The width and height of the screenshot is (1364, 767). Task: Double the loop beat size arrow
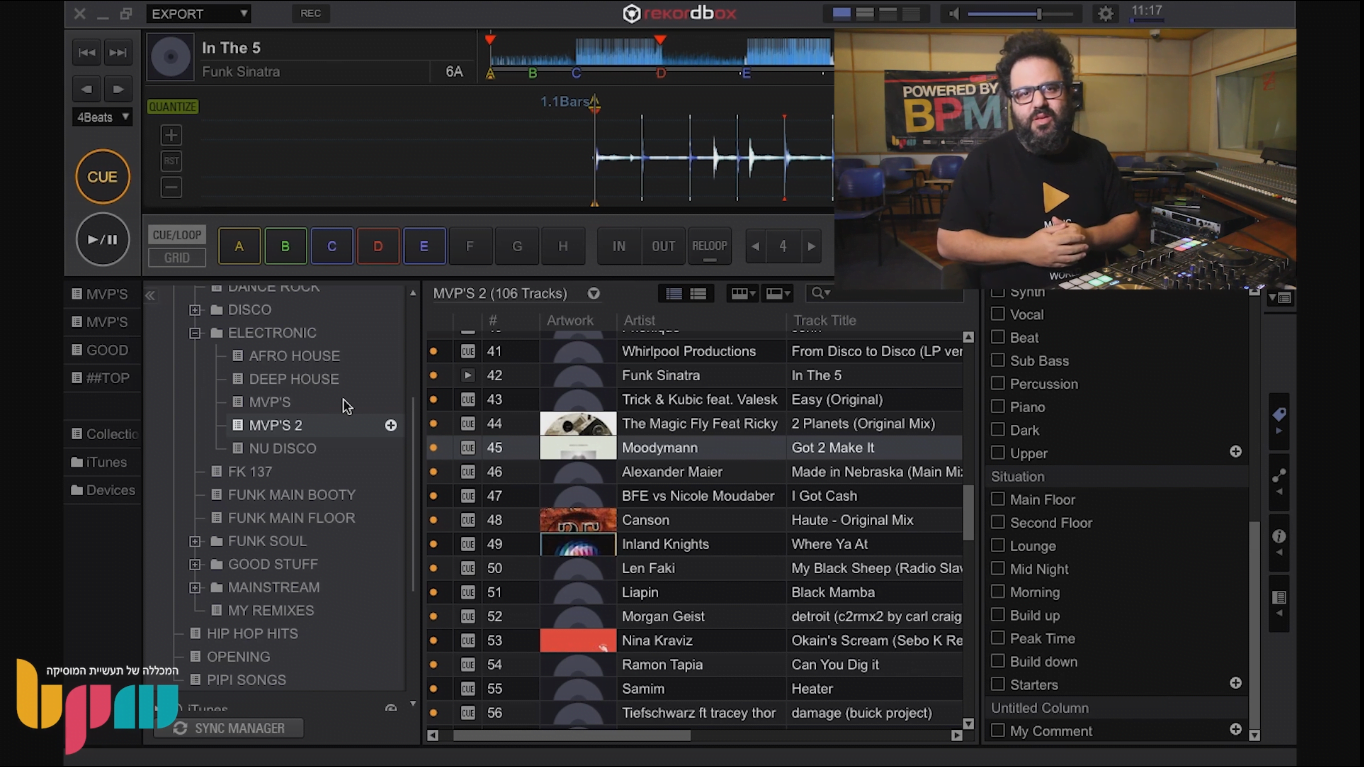pos(811,246)
